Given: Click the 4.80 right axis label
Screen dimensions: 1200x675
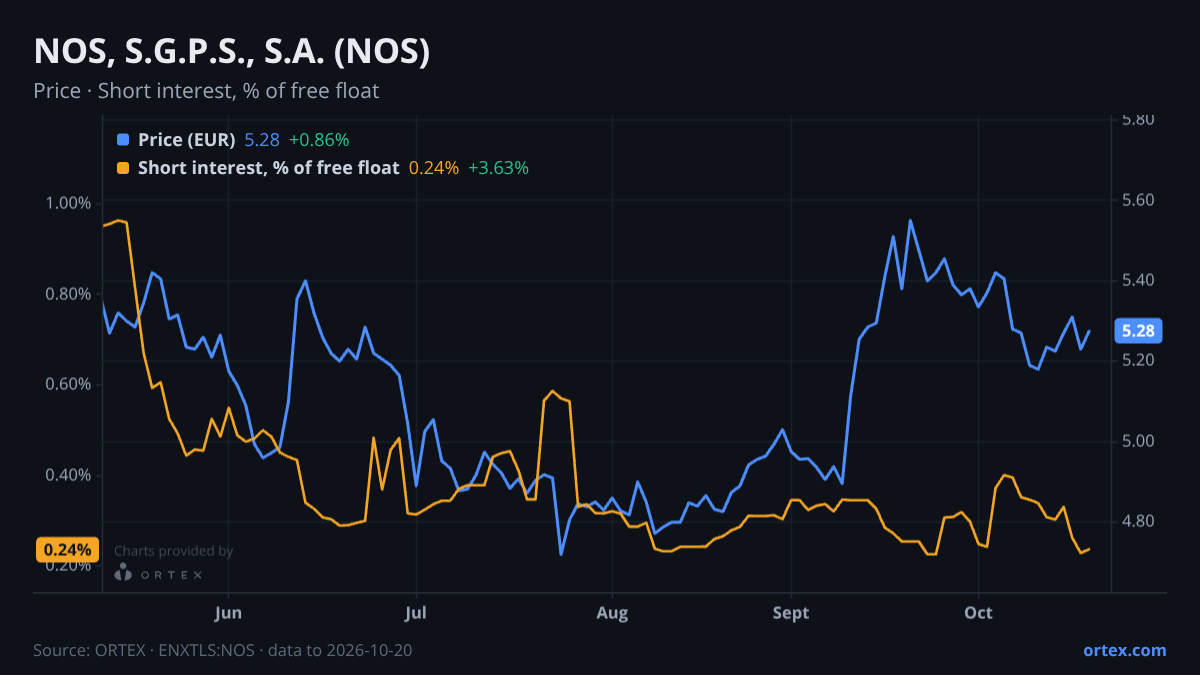Looking at the screenshot, I should (x=1138, y=521).
